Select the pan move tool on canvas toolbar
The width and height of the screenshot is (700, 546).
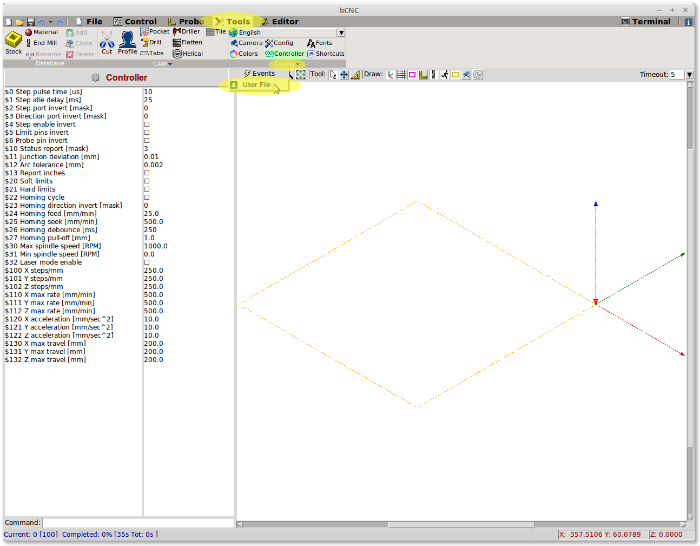[x=344, y=75]
